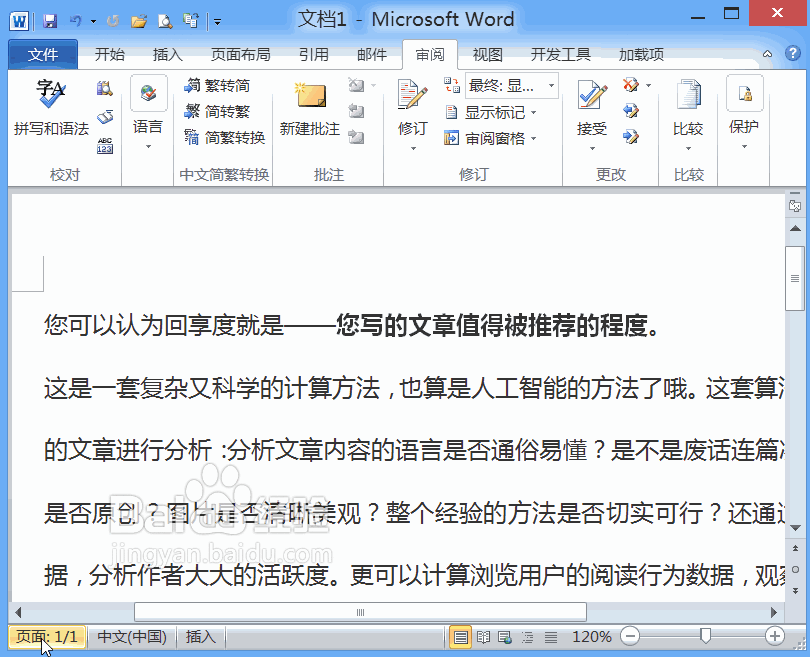The height and width of the screenshot is (657, 810).
Task: Open the File (文件) menu
Action: [43, 54]
